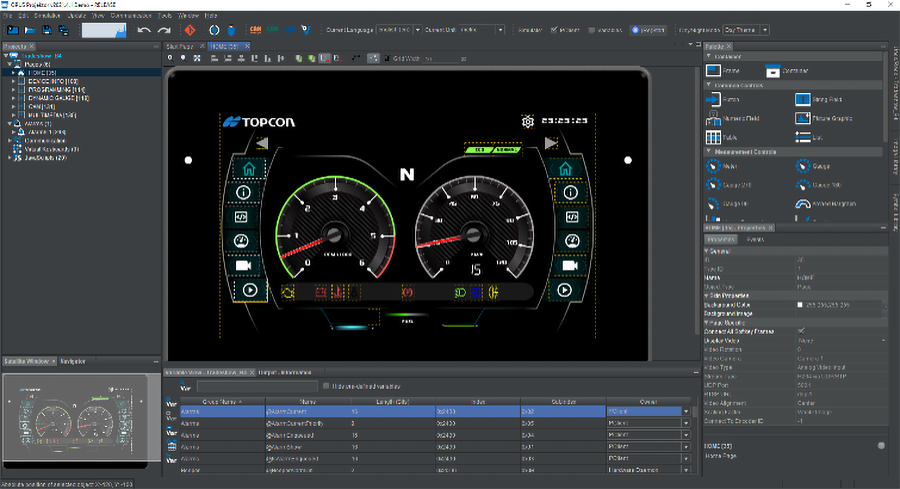Select the Frame control in Palette

coord(723,71)
